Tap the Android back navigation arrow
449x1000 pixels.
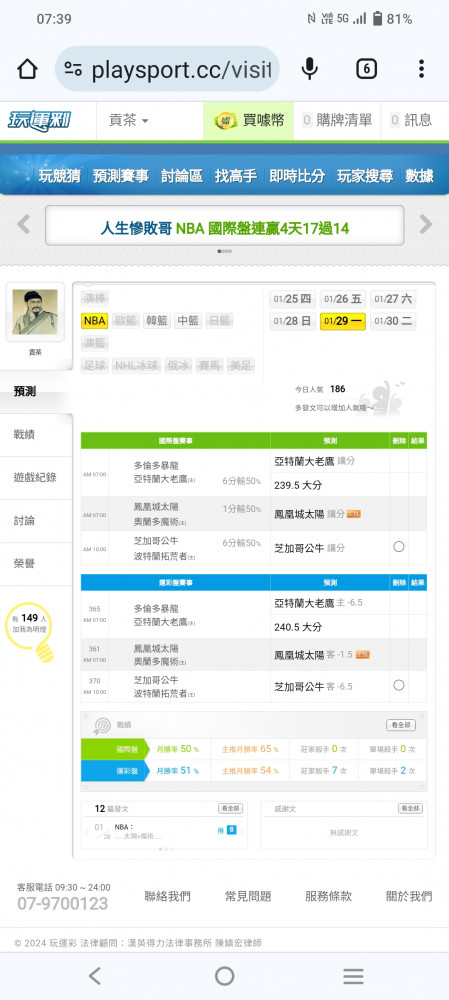tap(95, 976)
